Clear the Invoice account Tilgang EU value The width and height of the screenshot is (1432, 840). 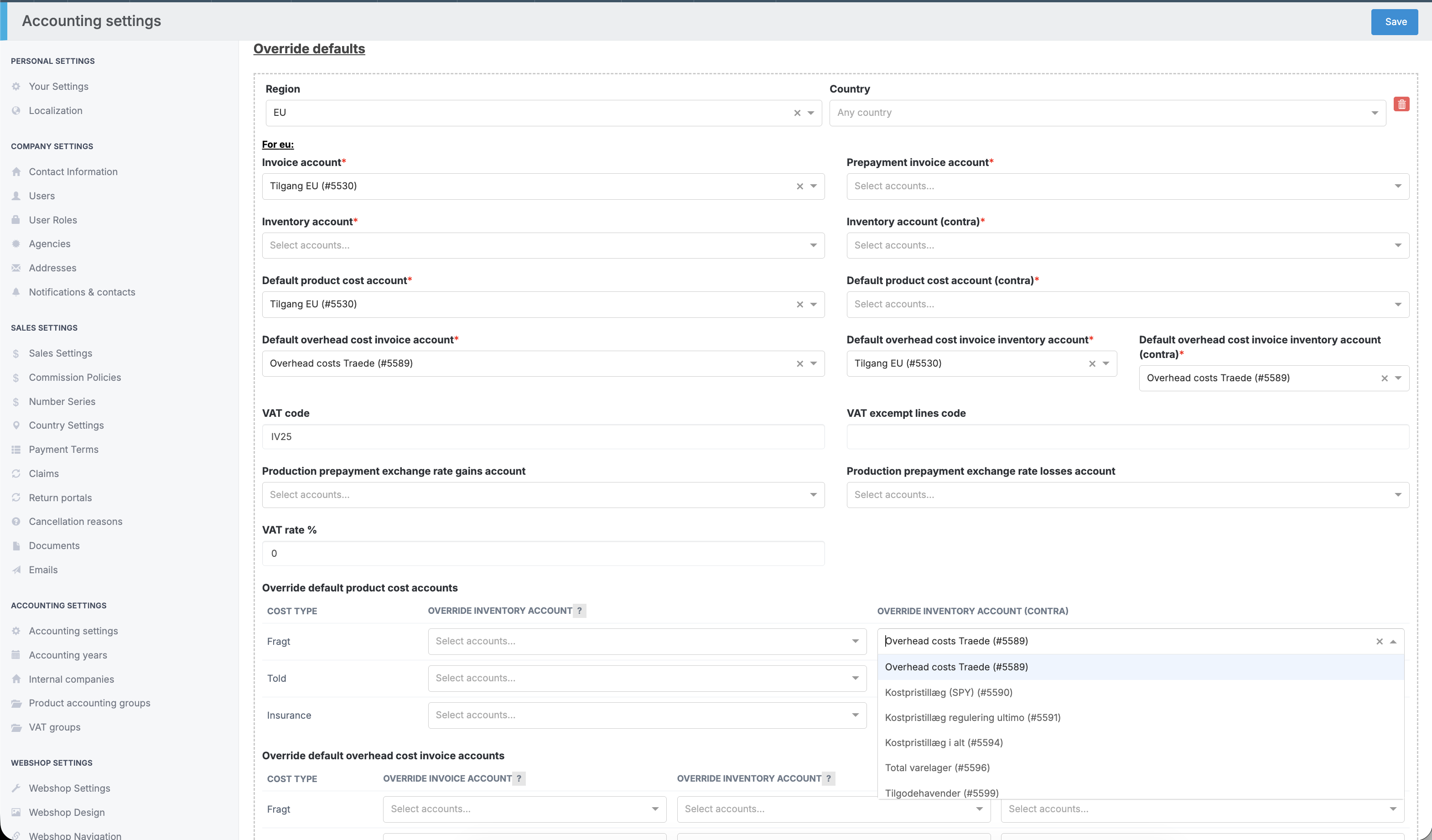799,187
